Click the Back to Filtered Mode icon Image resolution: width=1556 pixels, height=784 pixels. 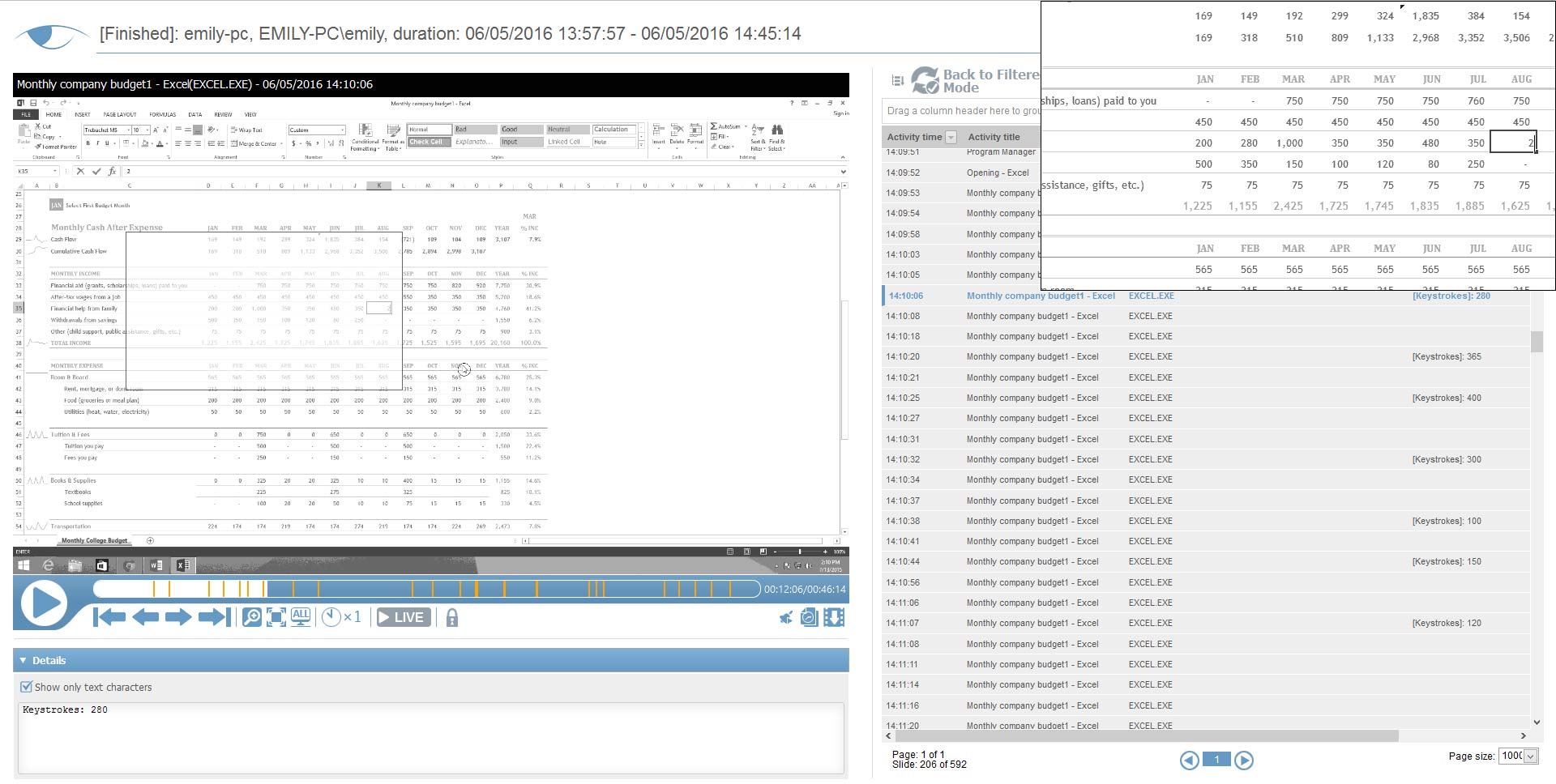tap(925, 80)
